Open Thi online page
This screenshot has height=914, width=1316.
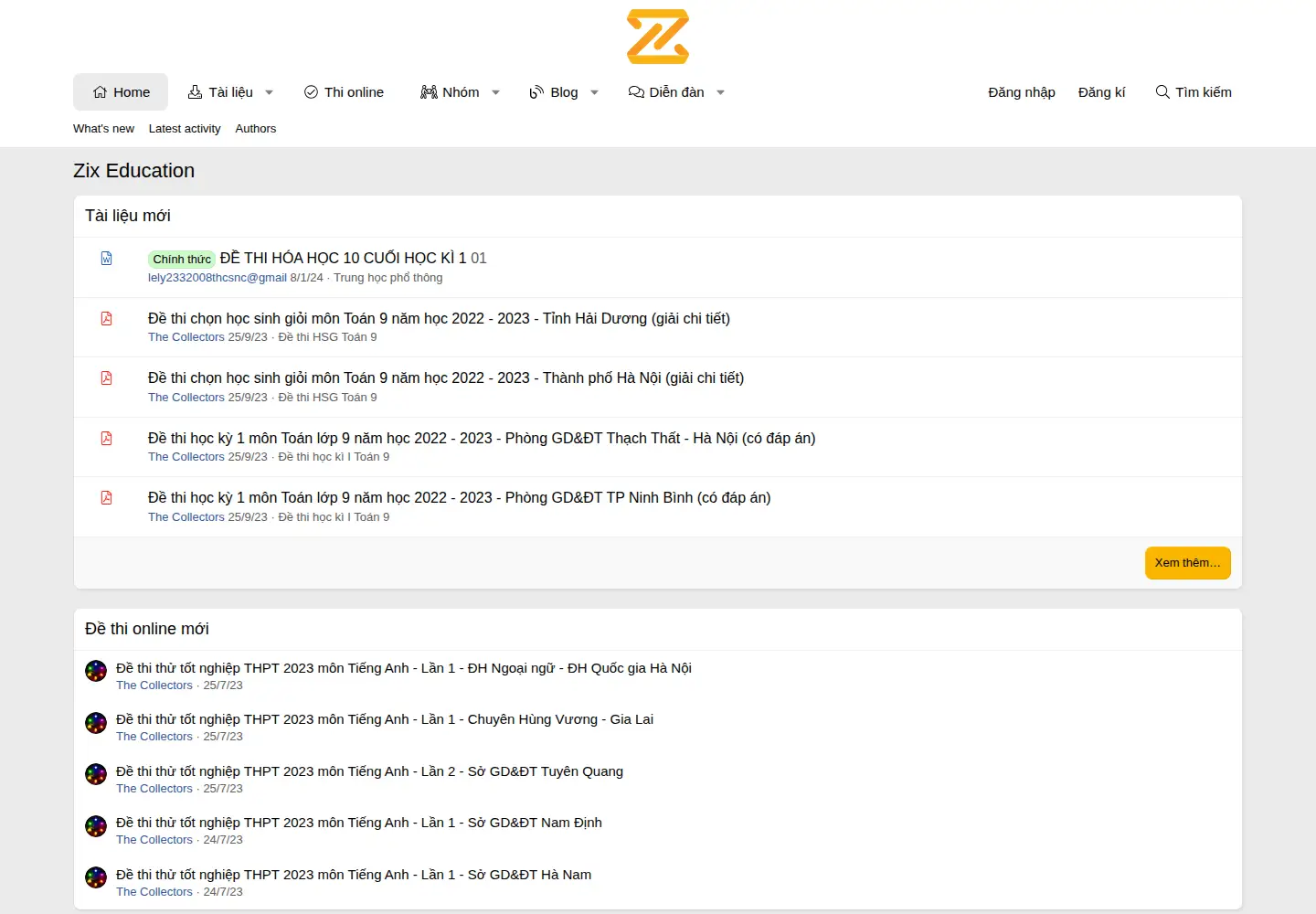pyautogui.click(x=344, y=92)
